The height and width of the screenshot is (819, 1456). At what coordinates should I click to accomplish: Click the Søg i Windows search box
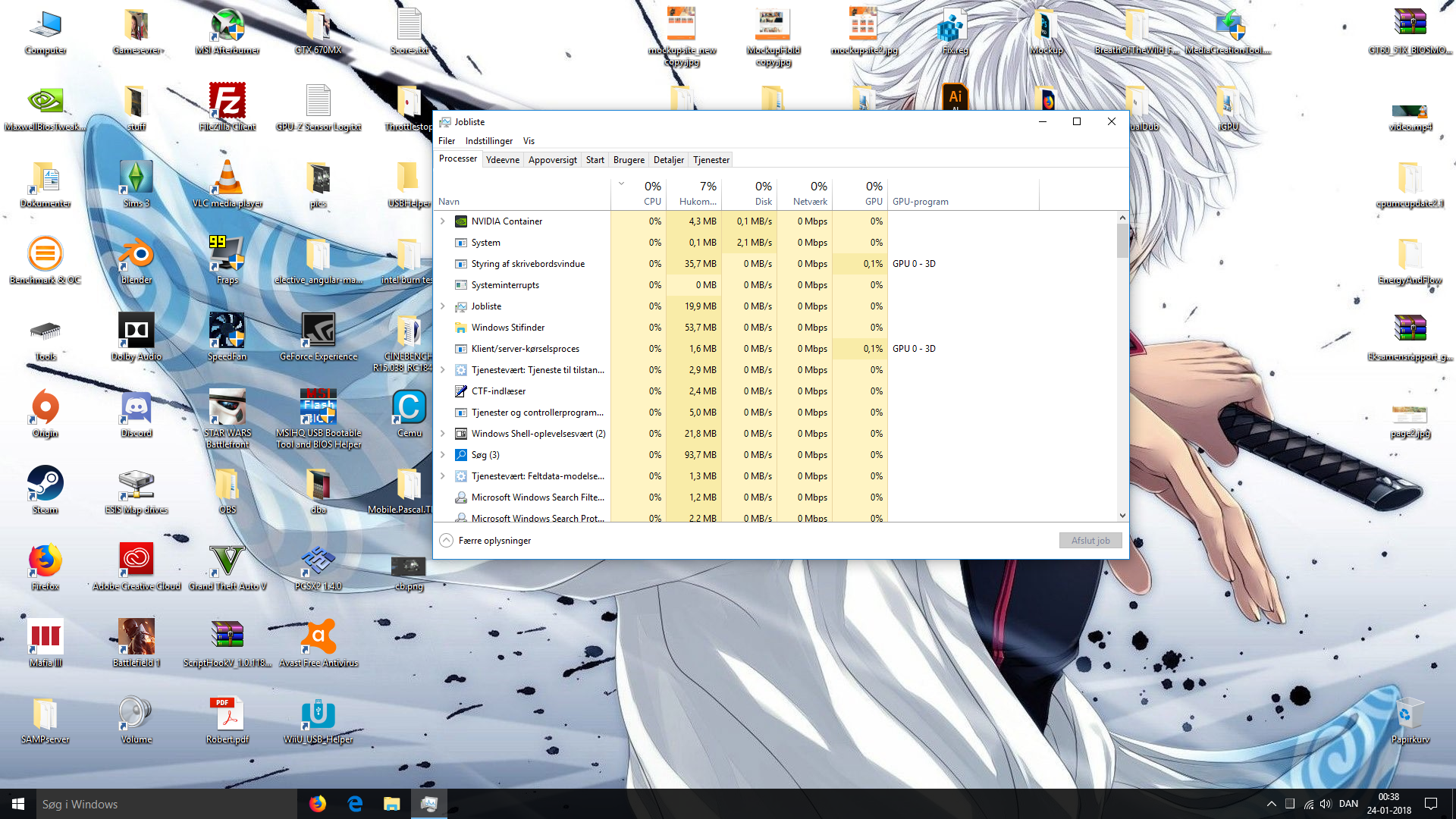pos(167,804)
